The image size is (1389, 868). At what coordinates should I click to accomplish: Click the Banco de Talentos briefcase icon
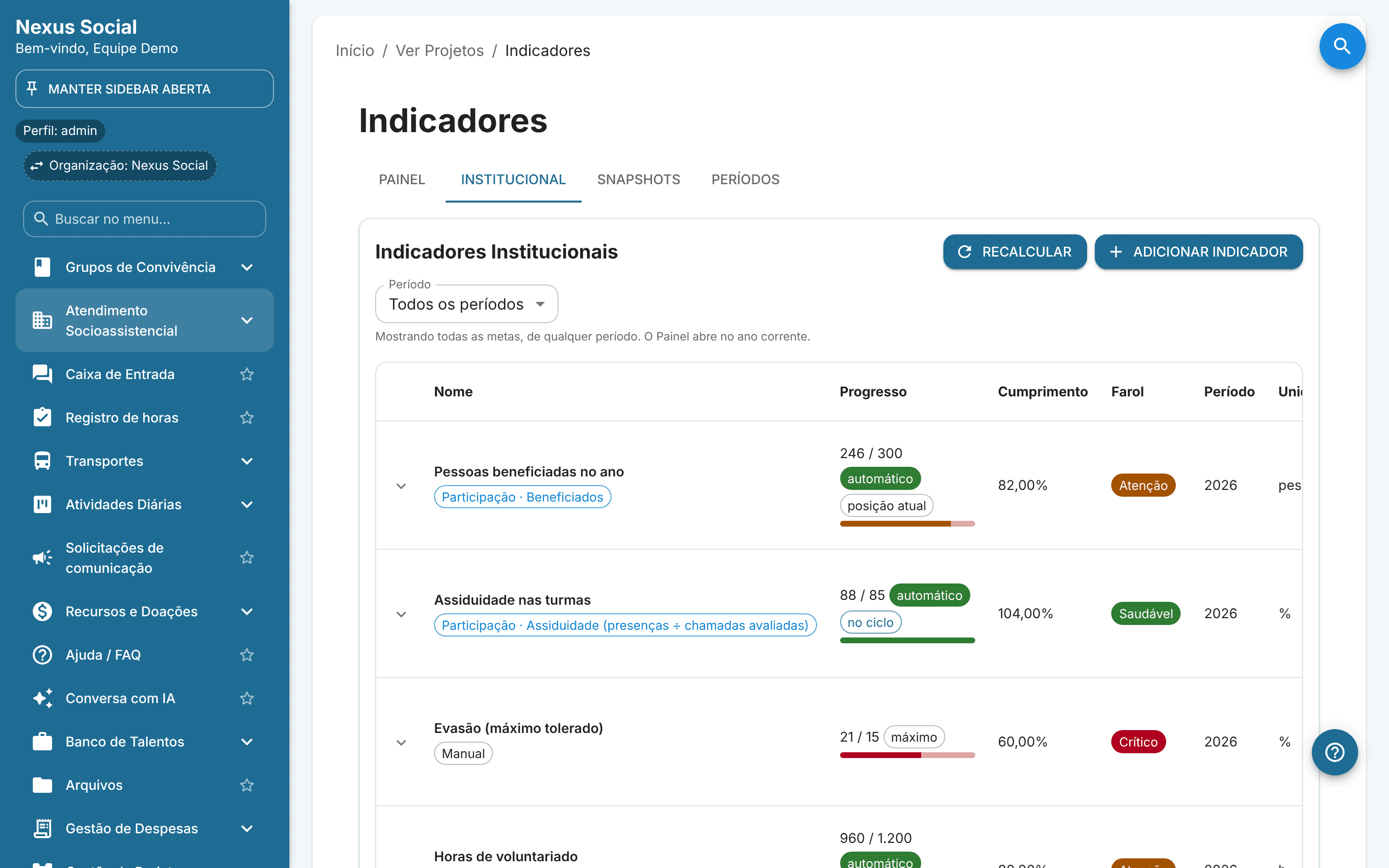click(x=42, y=741)
